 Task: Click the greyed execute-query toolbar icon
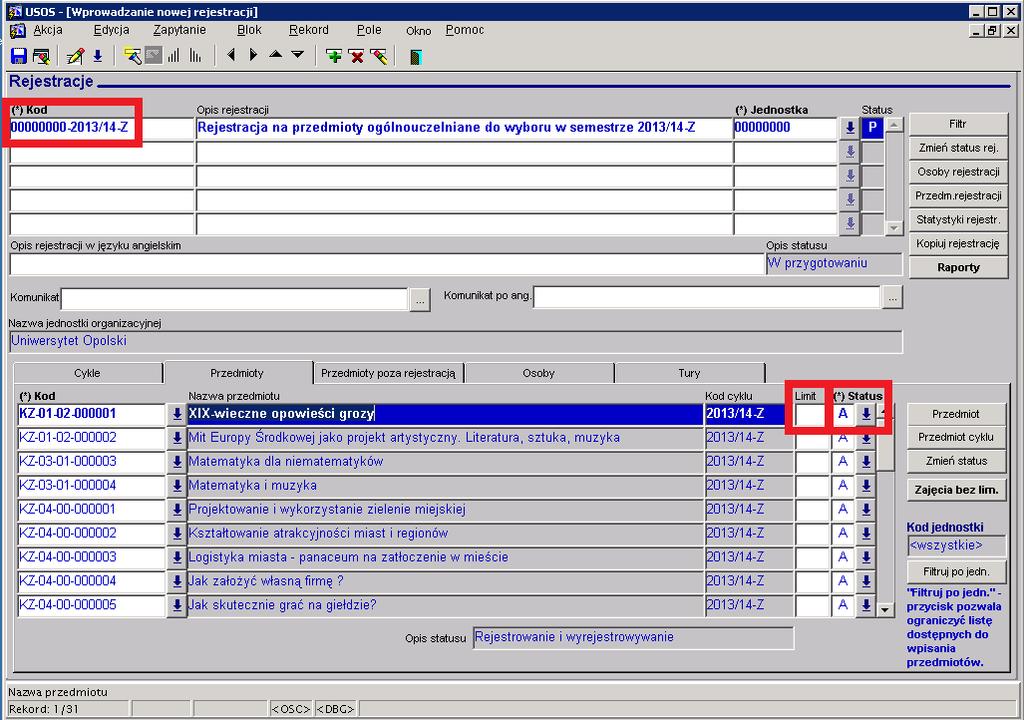153,56
